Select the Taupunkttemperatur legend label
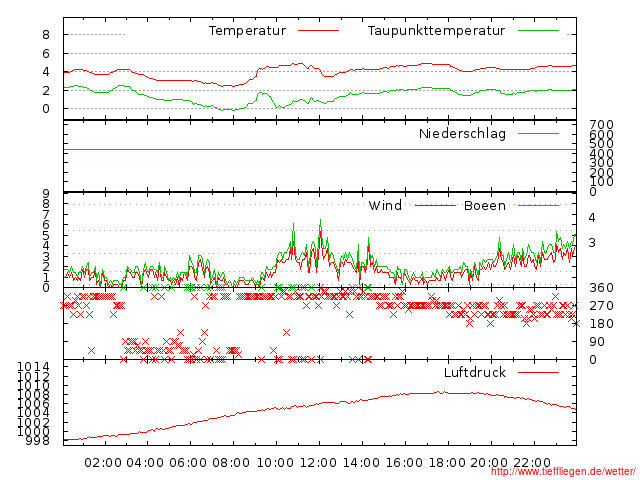640x480 pixels. pos(436,31)
